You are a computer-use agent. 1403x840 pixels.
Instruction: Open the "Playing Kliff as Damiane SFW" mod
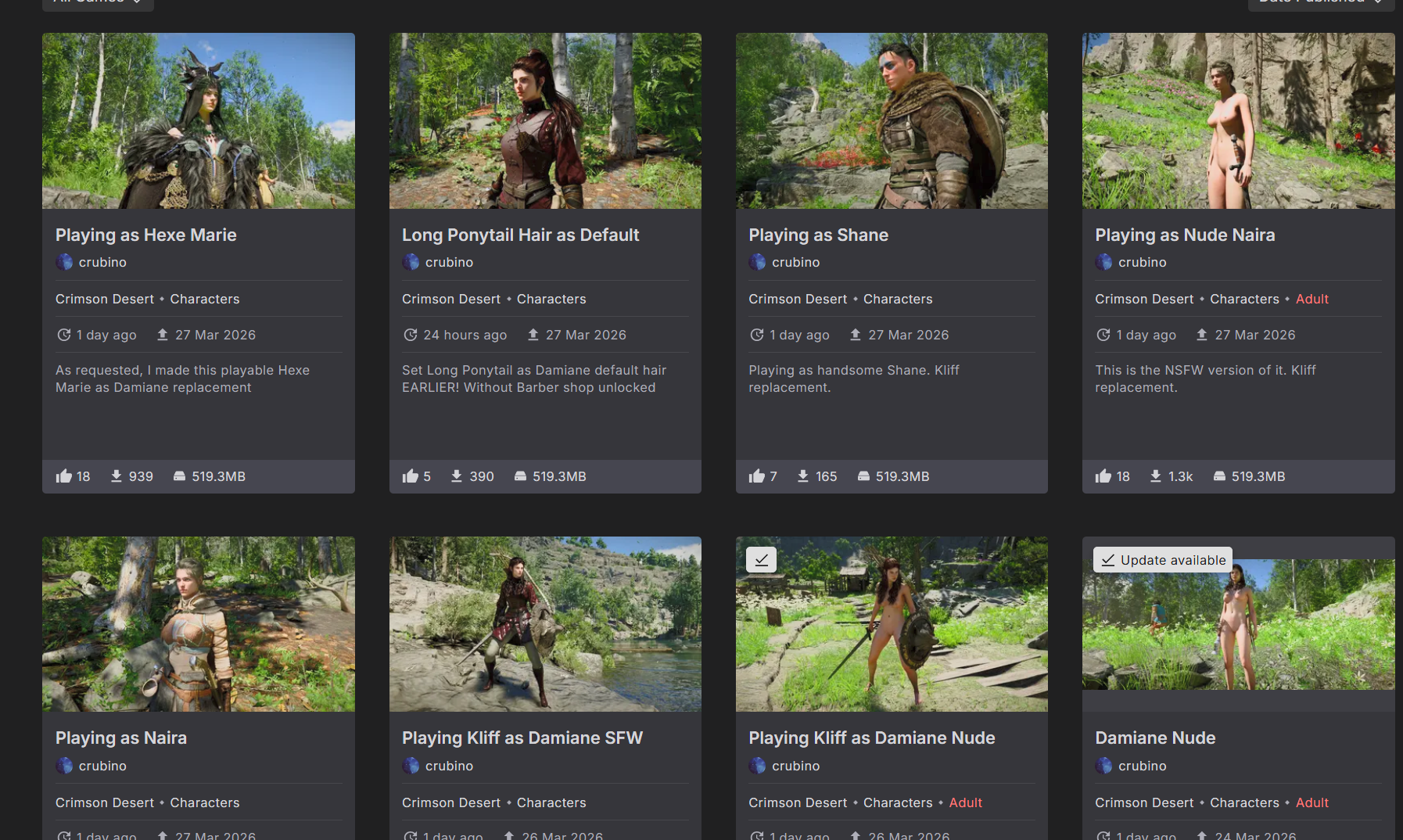click(x=522, y=738)
